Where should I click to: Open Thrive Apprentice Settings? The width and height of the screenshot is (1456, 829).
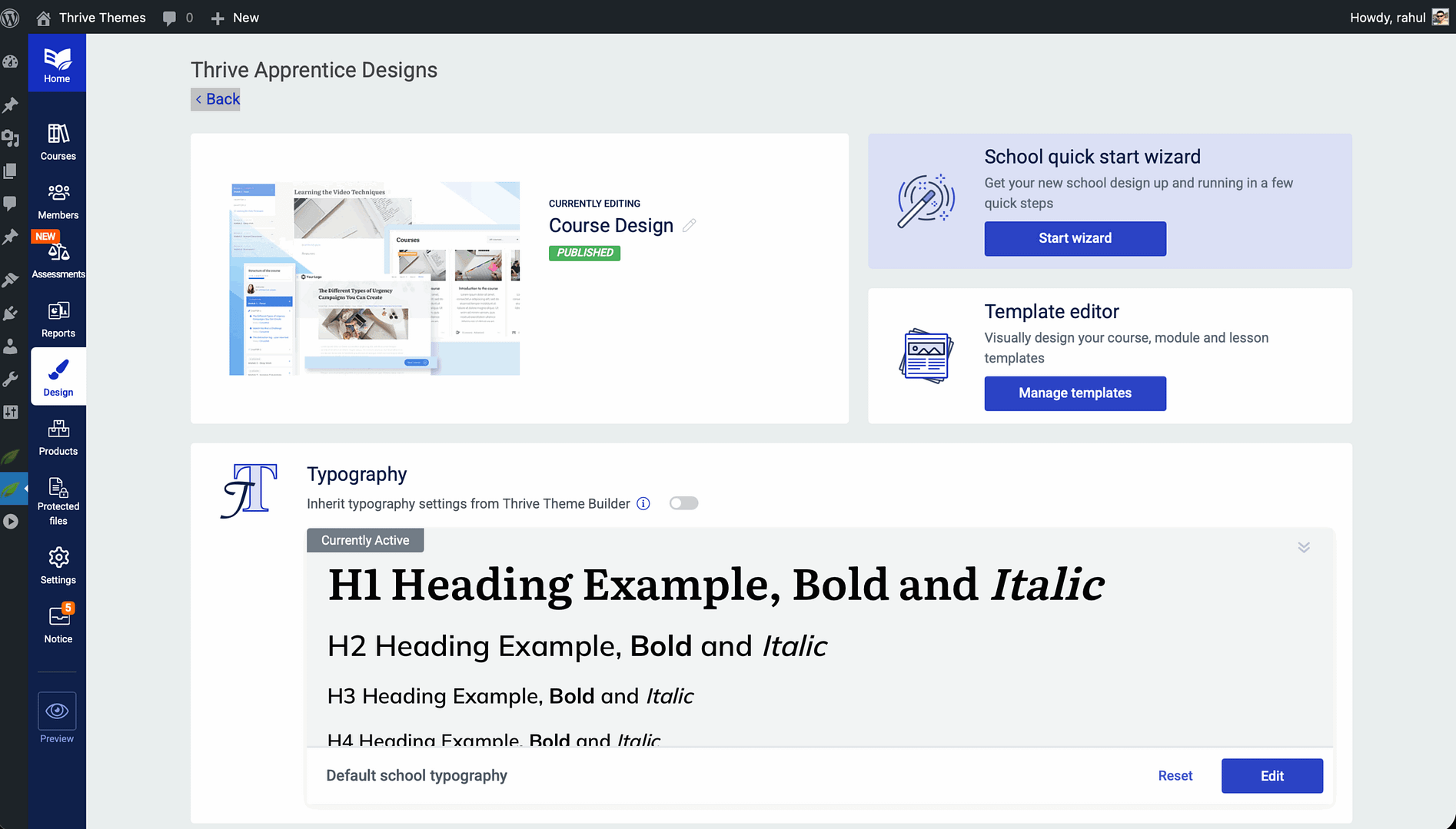coord(58,565)
